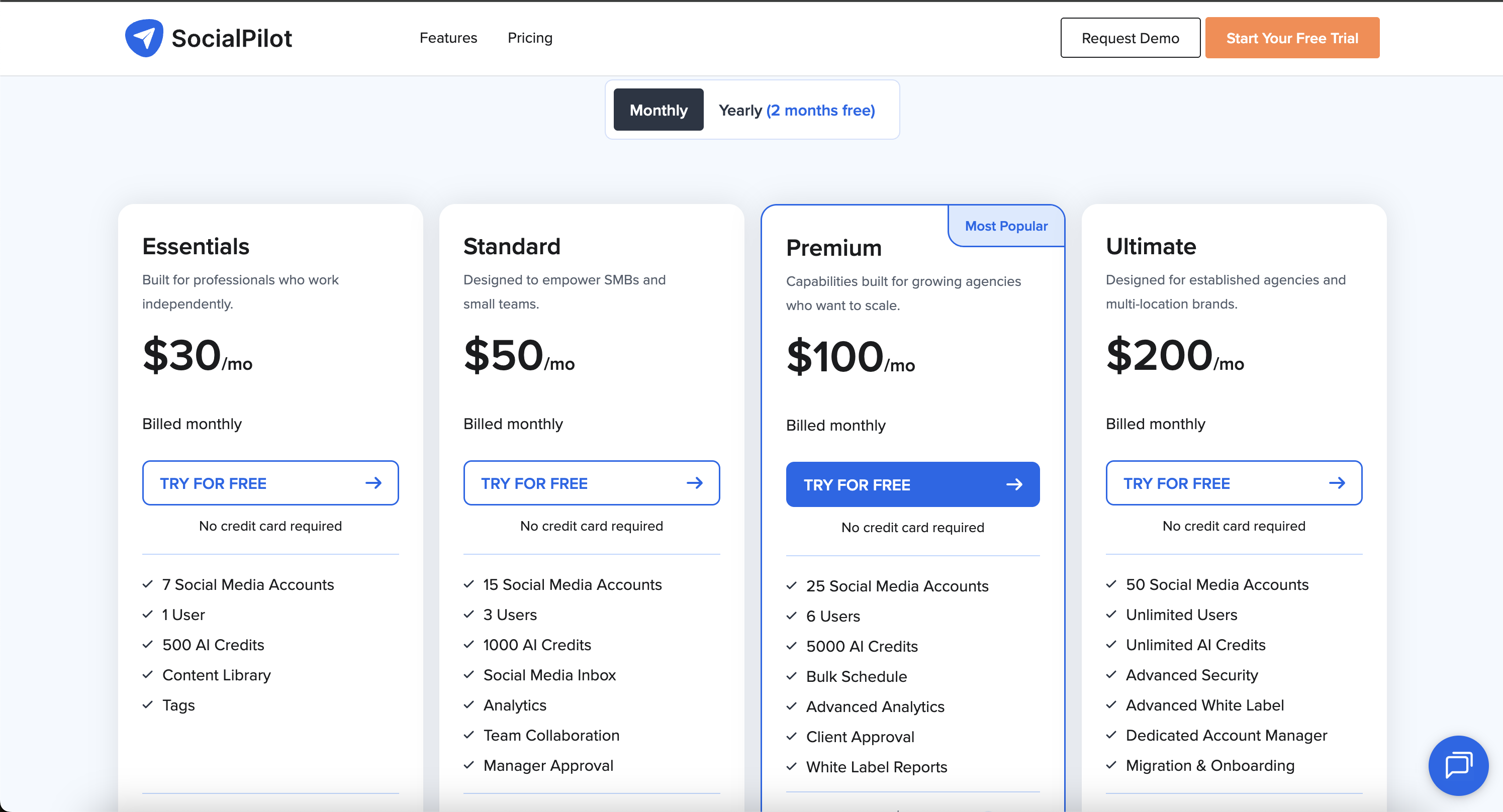
Task: Click the Premium plan heading
Action: [x=834, y=248]
